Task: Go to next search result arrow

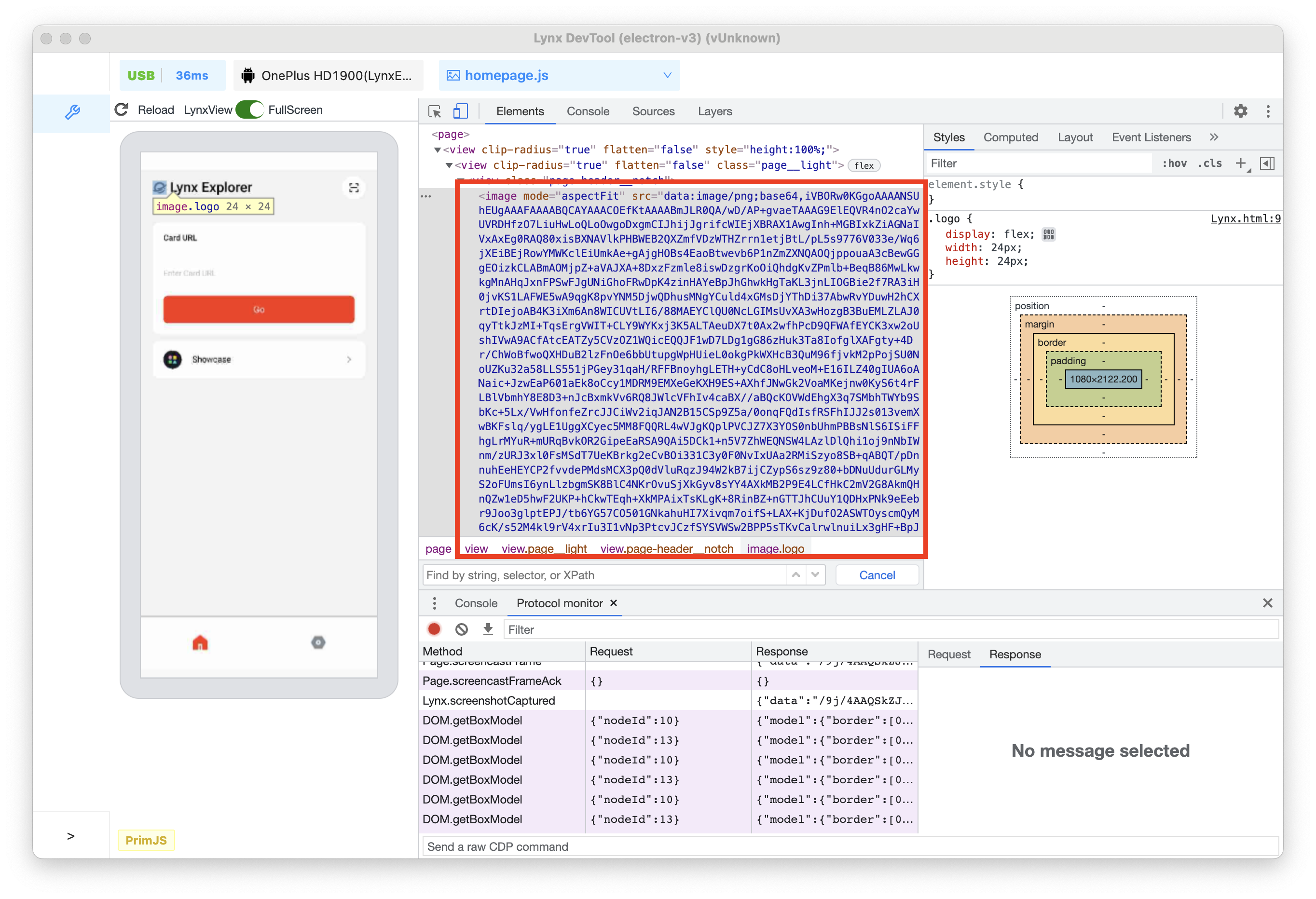Action: [815, 575]
